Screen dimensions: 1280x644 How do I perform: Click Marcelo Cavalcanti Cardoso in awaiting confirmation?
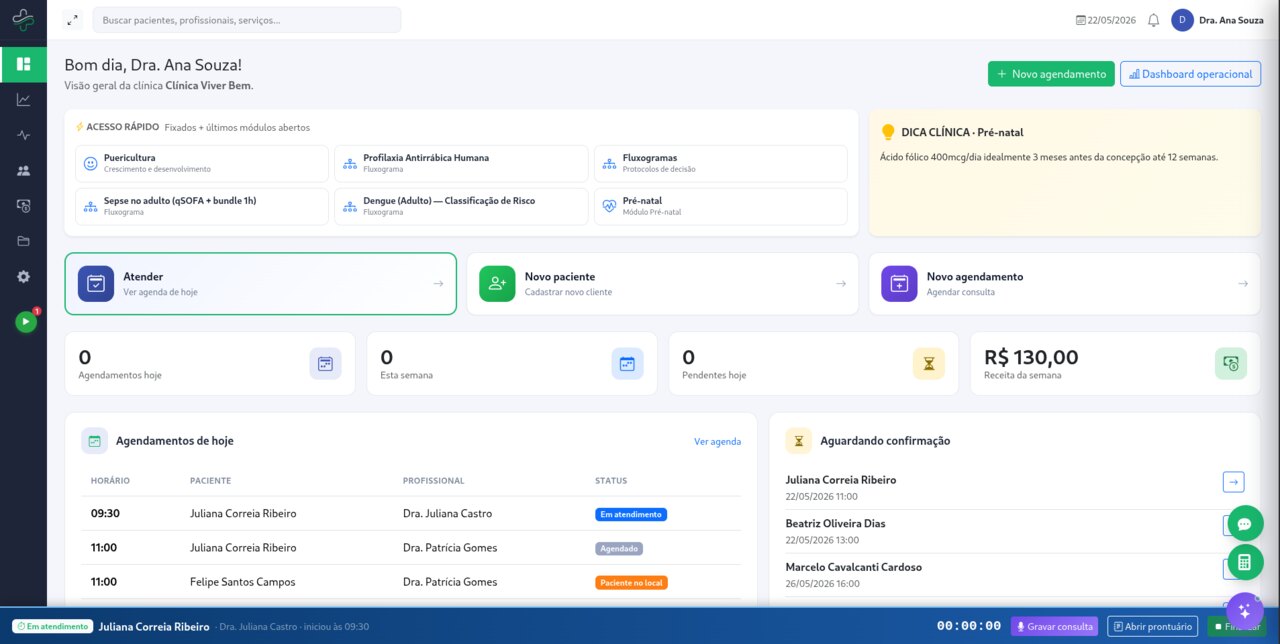(854, 567)
